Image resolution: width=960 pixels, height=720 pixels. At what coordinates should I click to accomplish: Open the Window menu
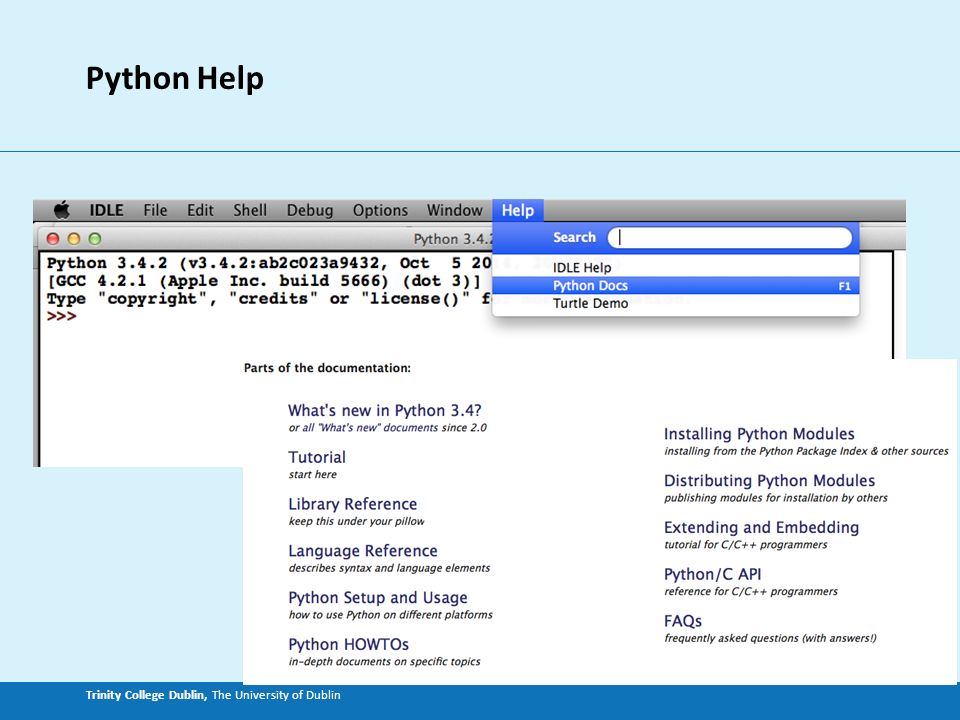click(x=454, y=210)
